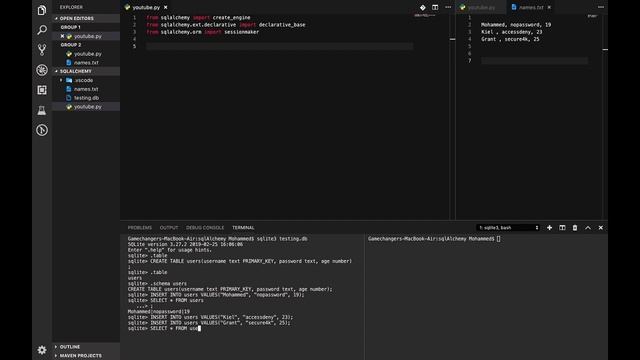
Task: Split the terminal panel
Action: [562, 228]
